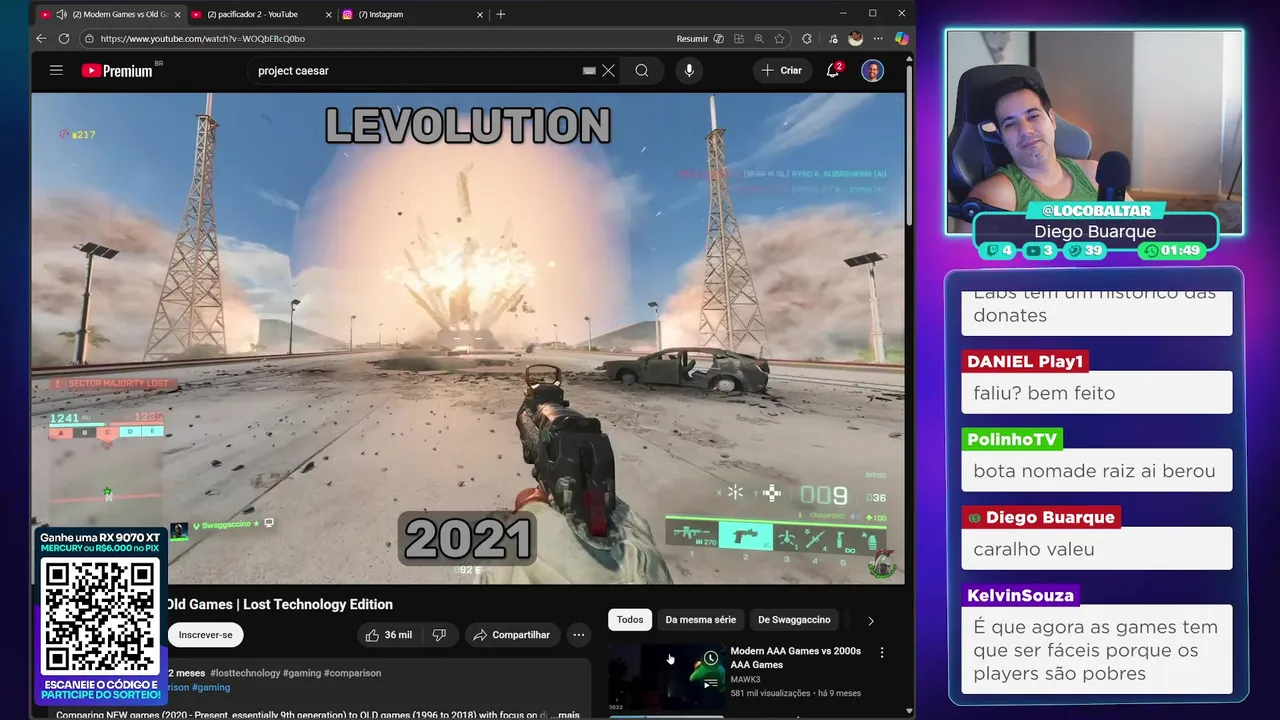The image size is (1280, 720).
Task: Select the Todos filter chip
Action: point(630,620)
